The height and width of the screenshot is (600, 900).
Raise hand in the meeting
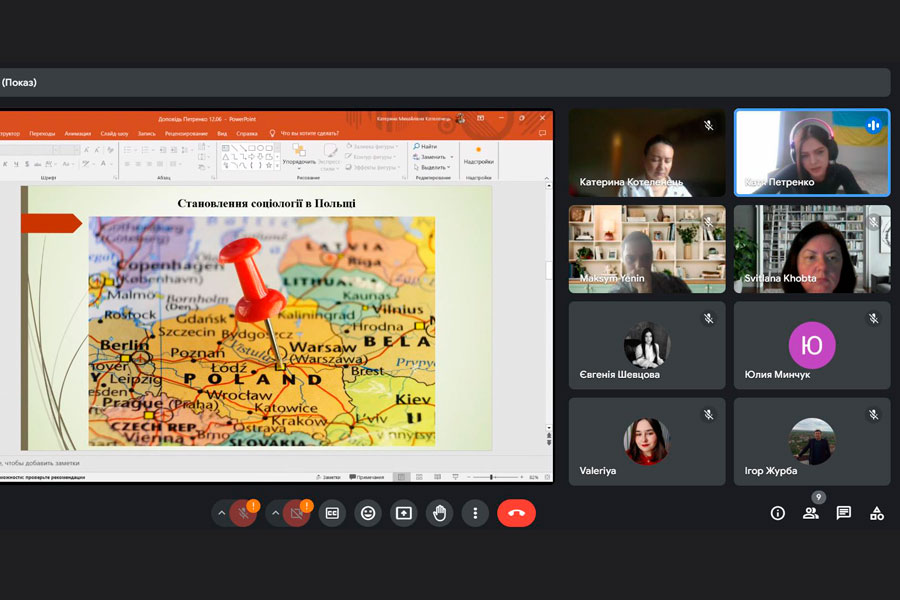pyautogui.click(x=439, y=513)
